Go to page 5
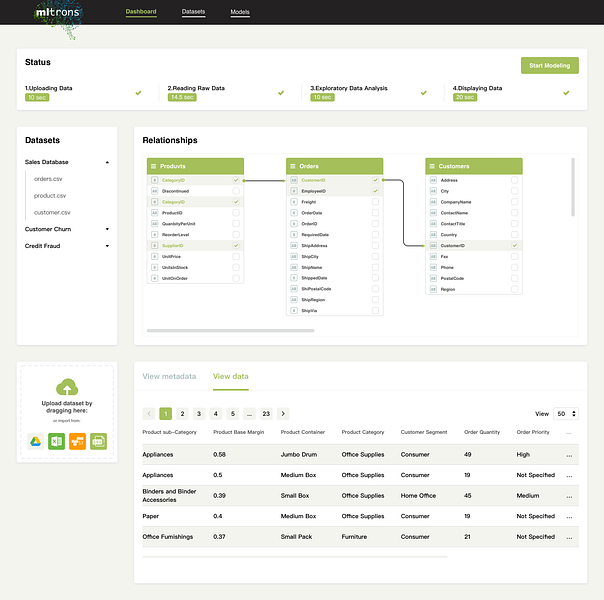This screenshot has width=604, height=600. point(233,414)
